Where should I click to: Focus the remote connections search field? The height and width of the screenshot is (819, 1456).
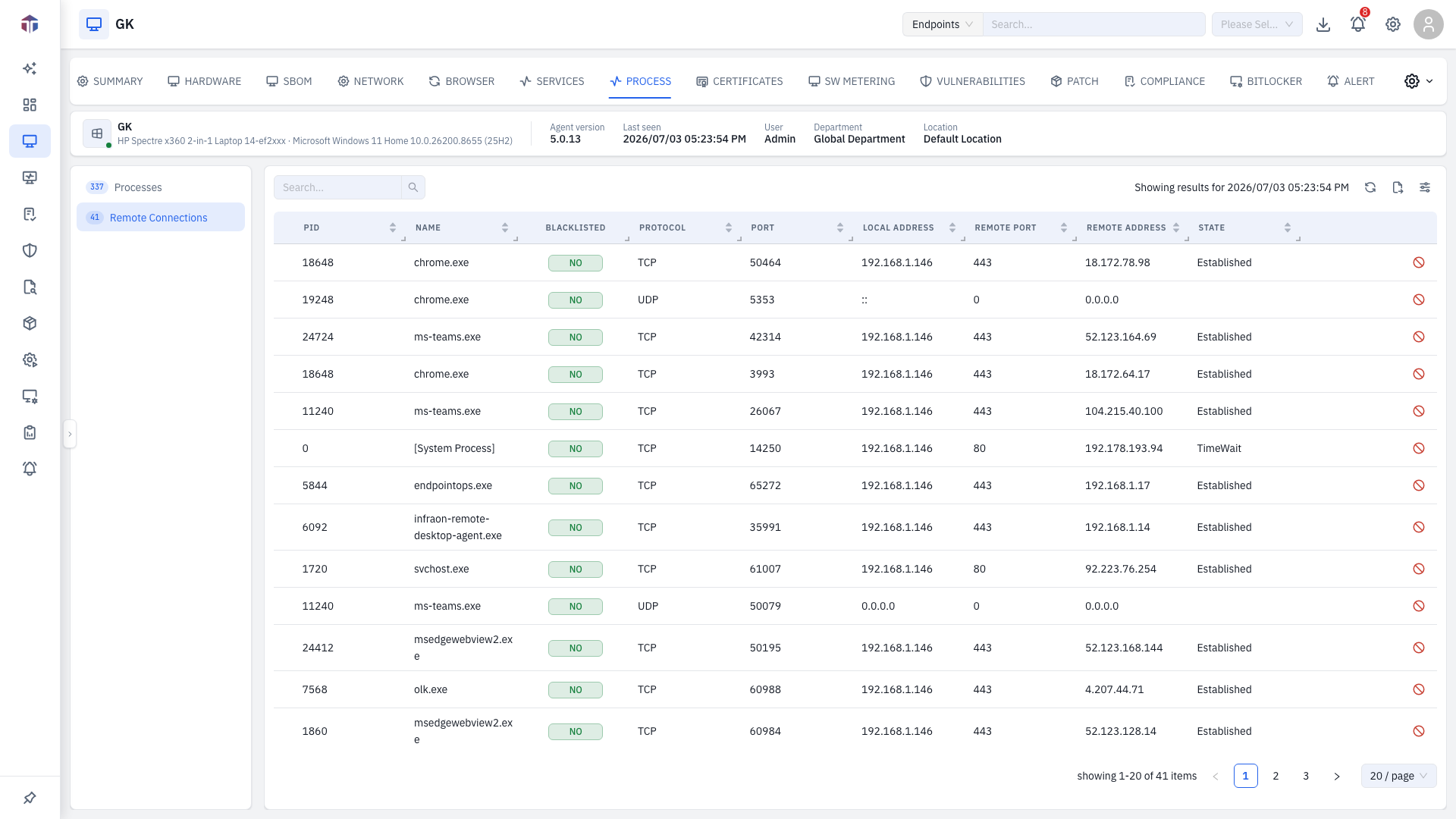337,187
